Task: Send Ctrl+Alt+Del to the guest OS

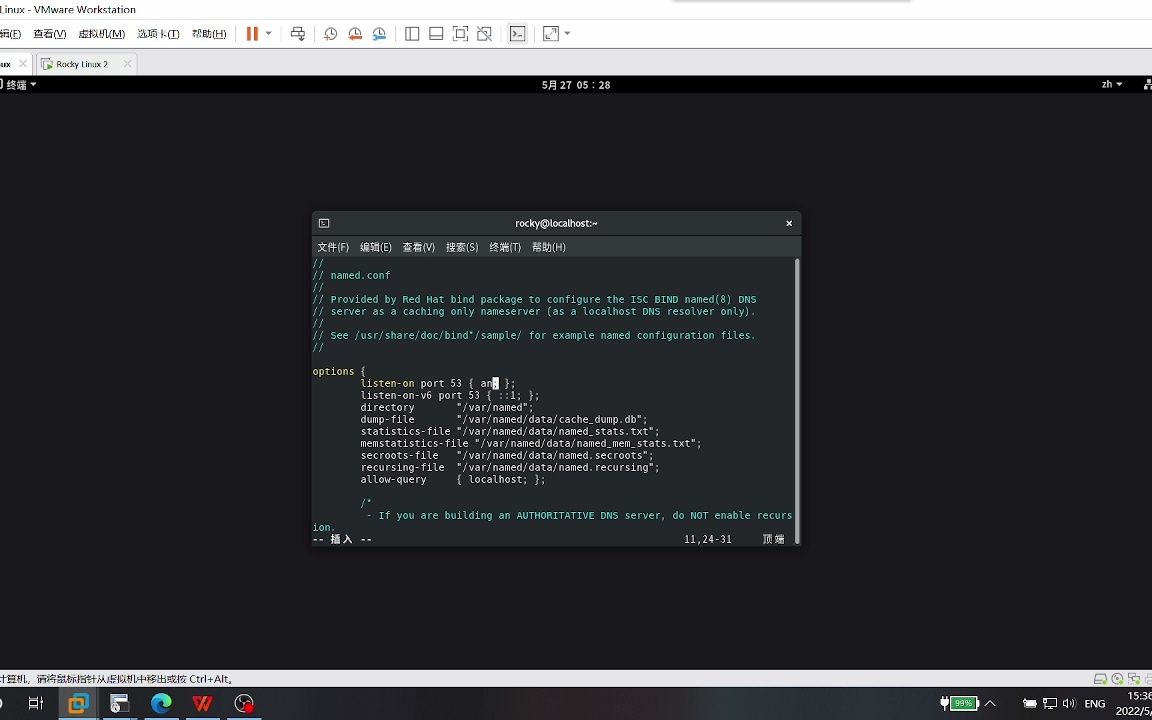Action: click(x=298, y=33)
